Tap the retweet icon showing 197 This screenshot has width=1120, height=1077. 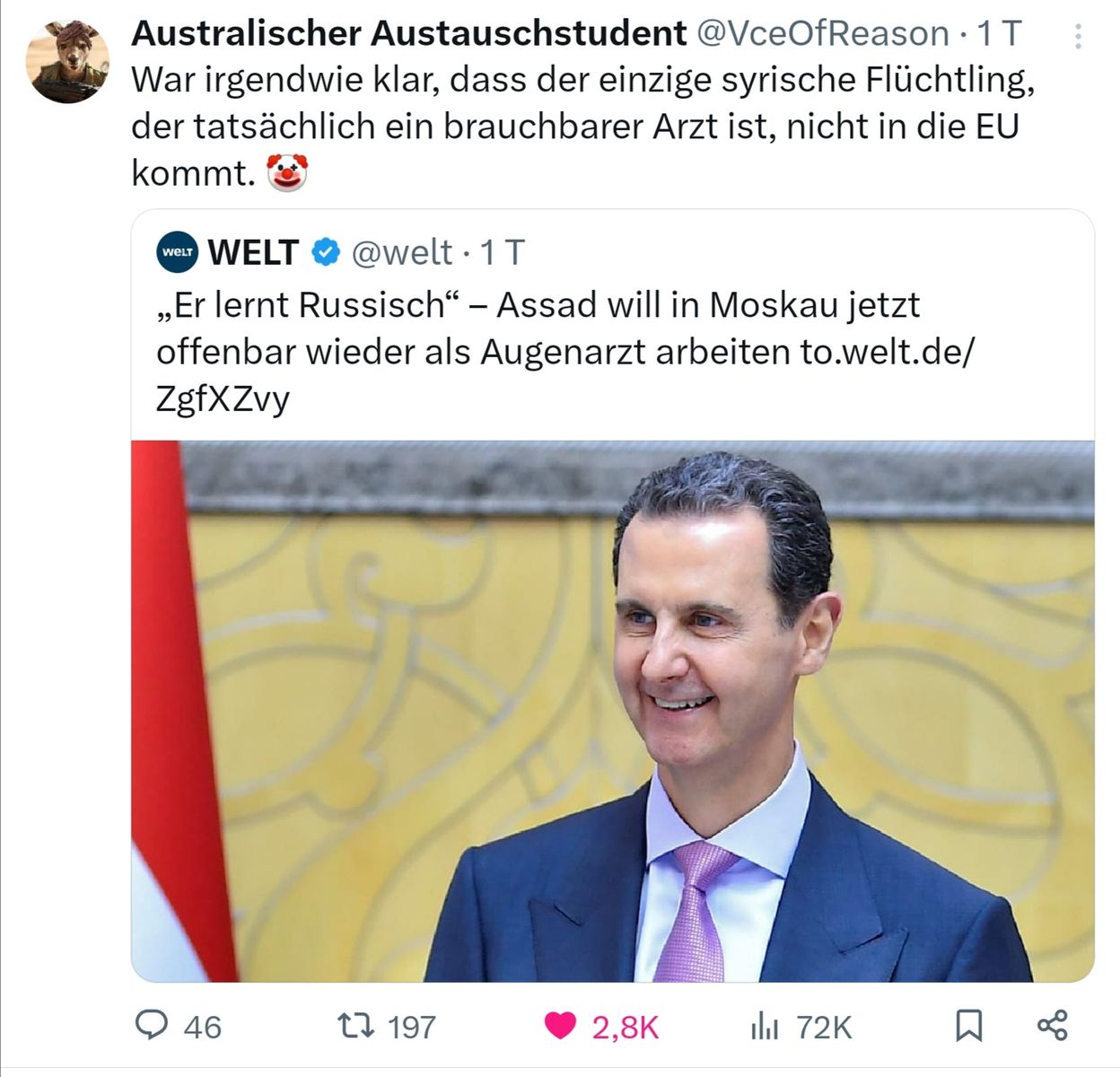point(354,1025)
